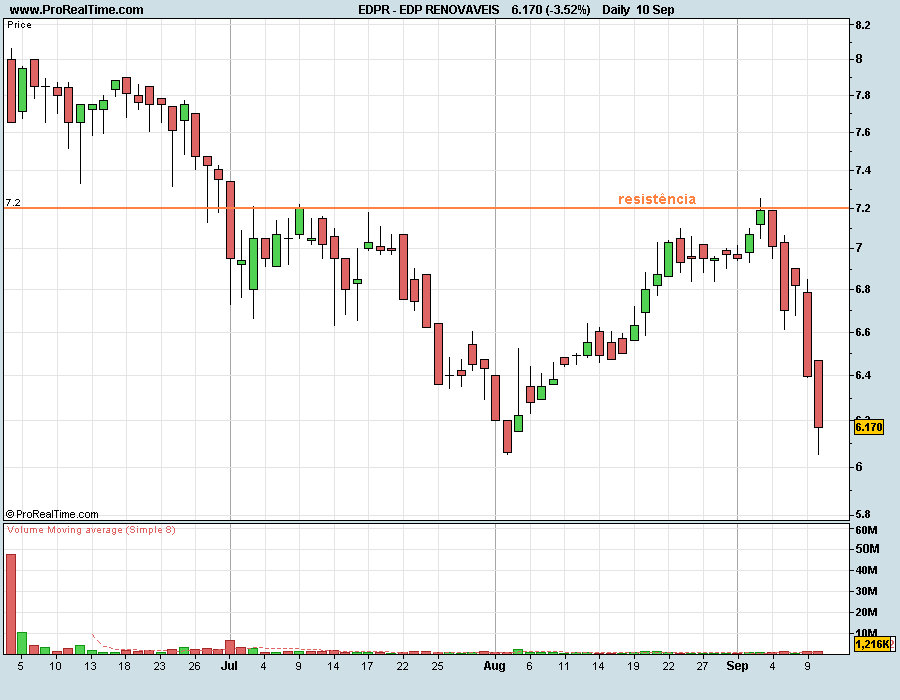Click the yellow 1,216K volume tag

click(x=872, y=644)
